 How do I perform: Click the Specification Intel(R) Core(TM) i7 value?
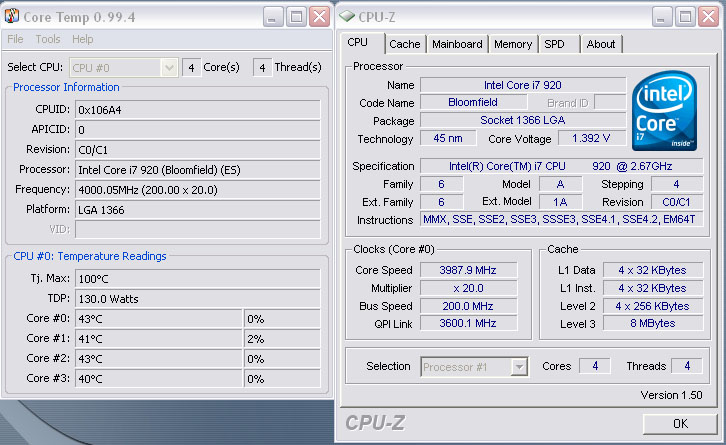pos(561,166)
